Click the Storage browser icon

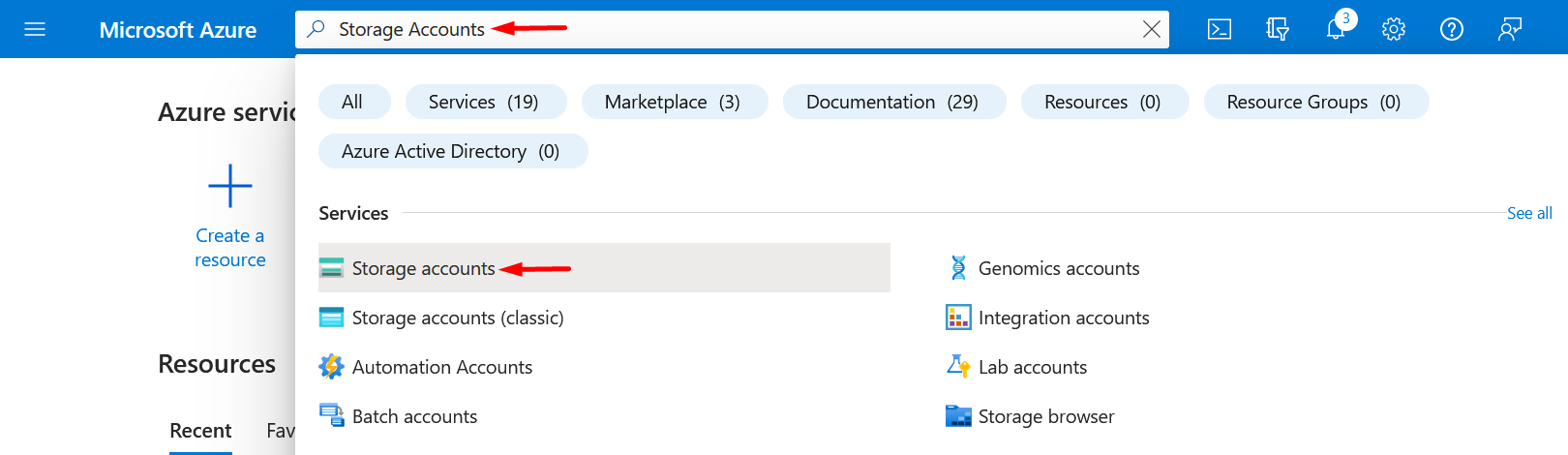958,416
